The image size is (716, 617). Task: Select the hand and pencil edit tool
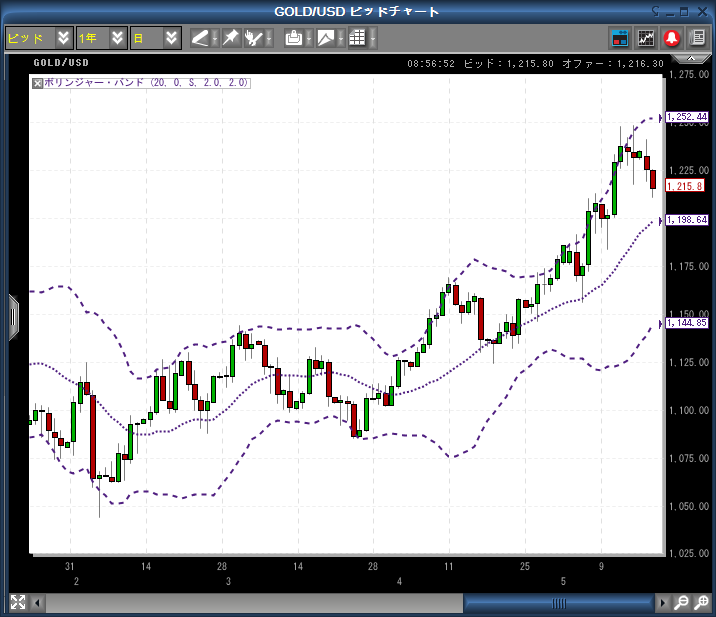255,38
